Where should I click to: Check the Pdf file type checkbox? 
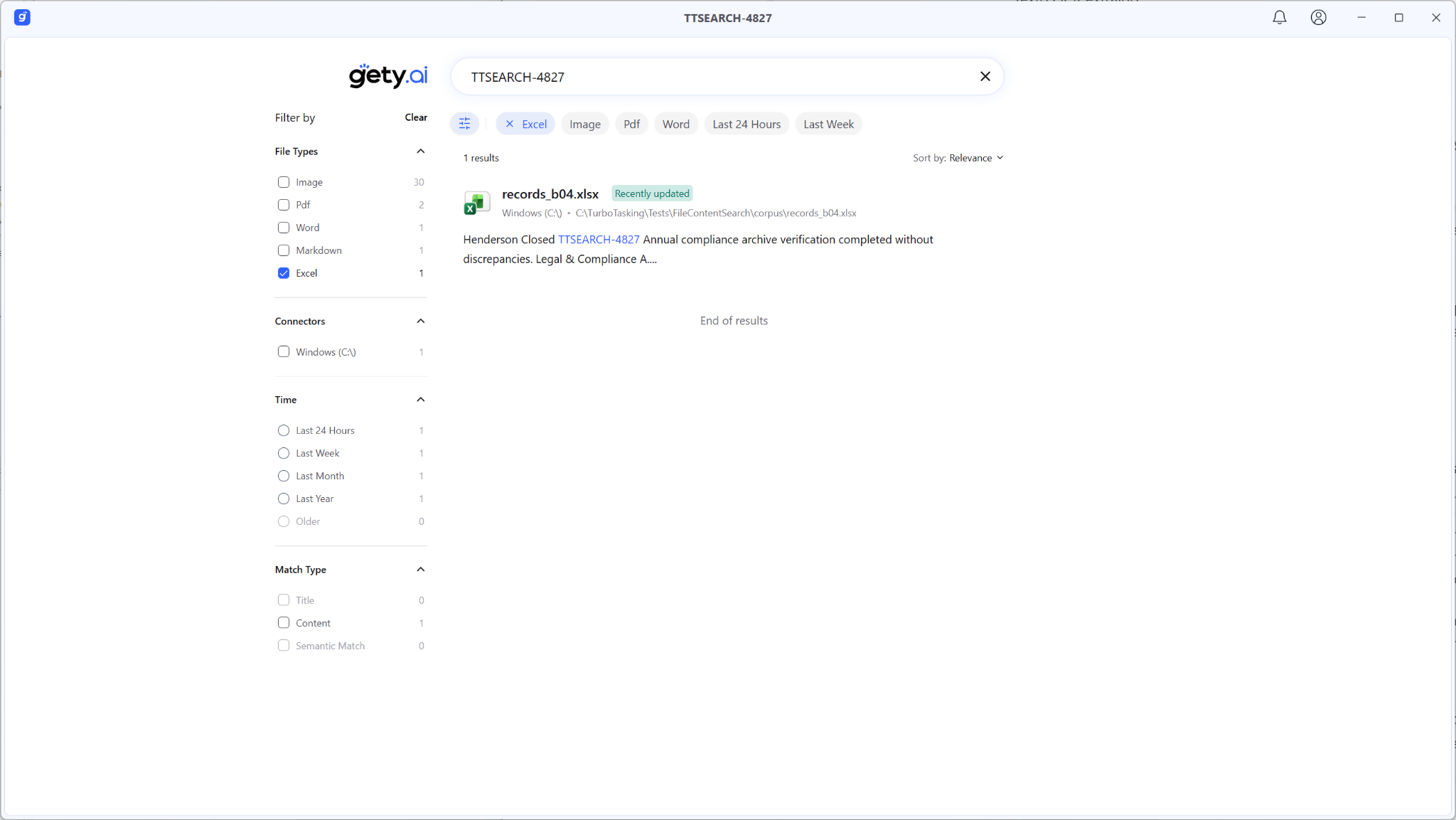(x=284, y=205)
